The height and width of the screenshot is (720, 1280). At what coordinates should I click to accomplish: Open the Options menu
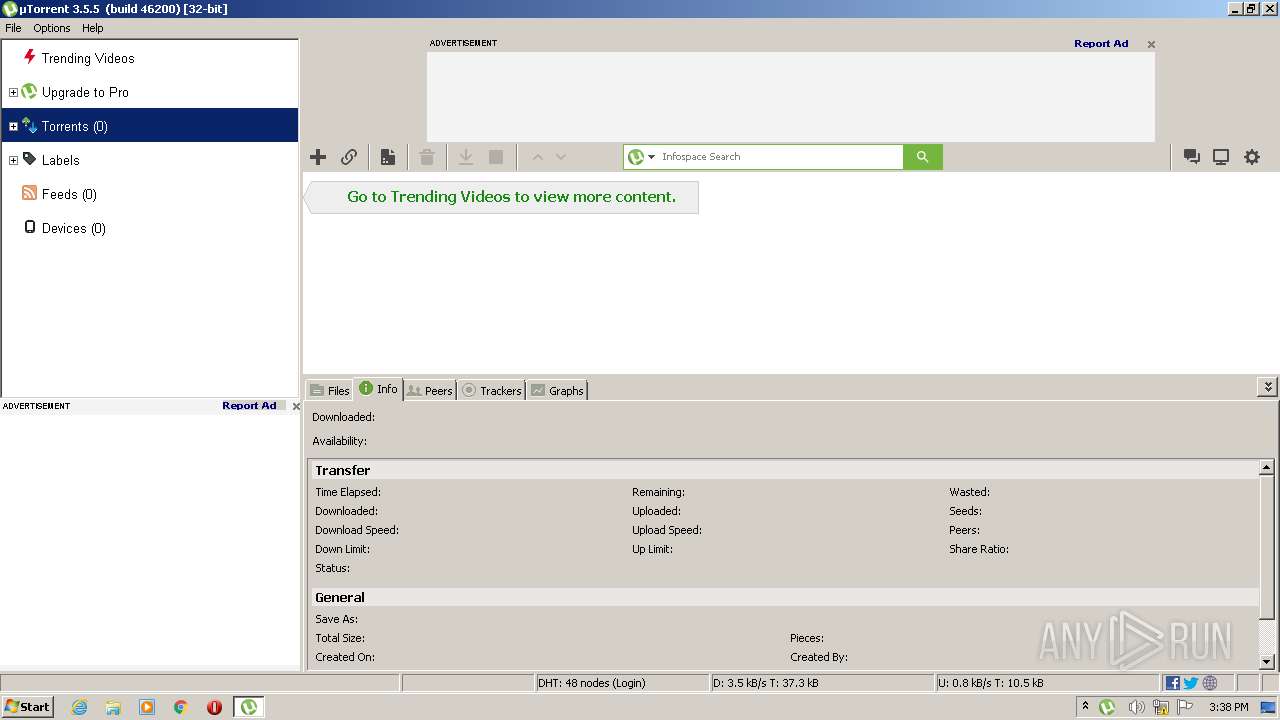click(52, 28)
